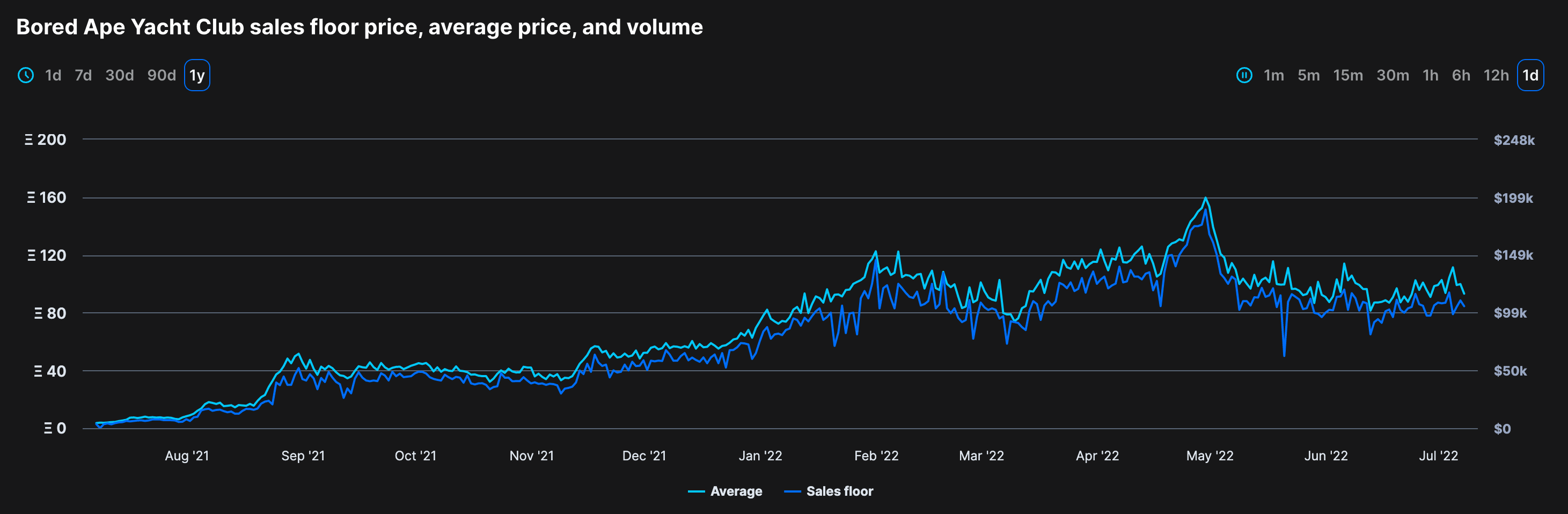Click the Ξ 80 axis label

click(50, 313)
